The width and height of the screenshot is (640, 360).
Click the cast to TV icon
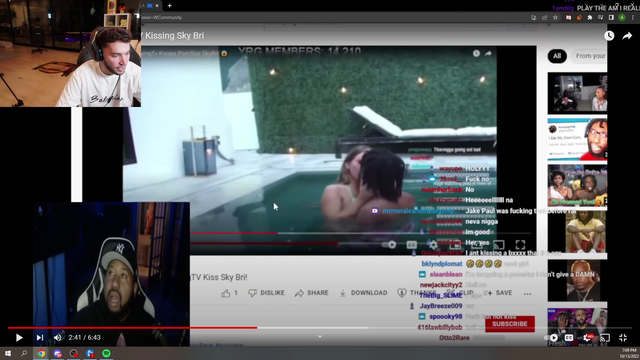[x=605, y=338]
